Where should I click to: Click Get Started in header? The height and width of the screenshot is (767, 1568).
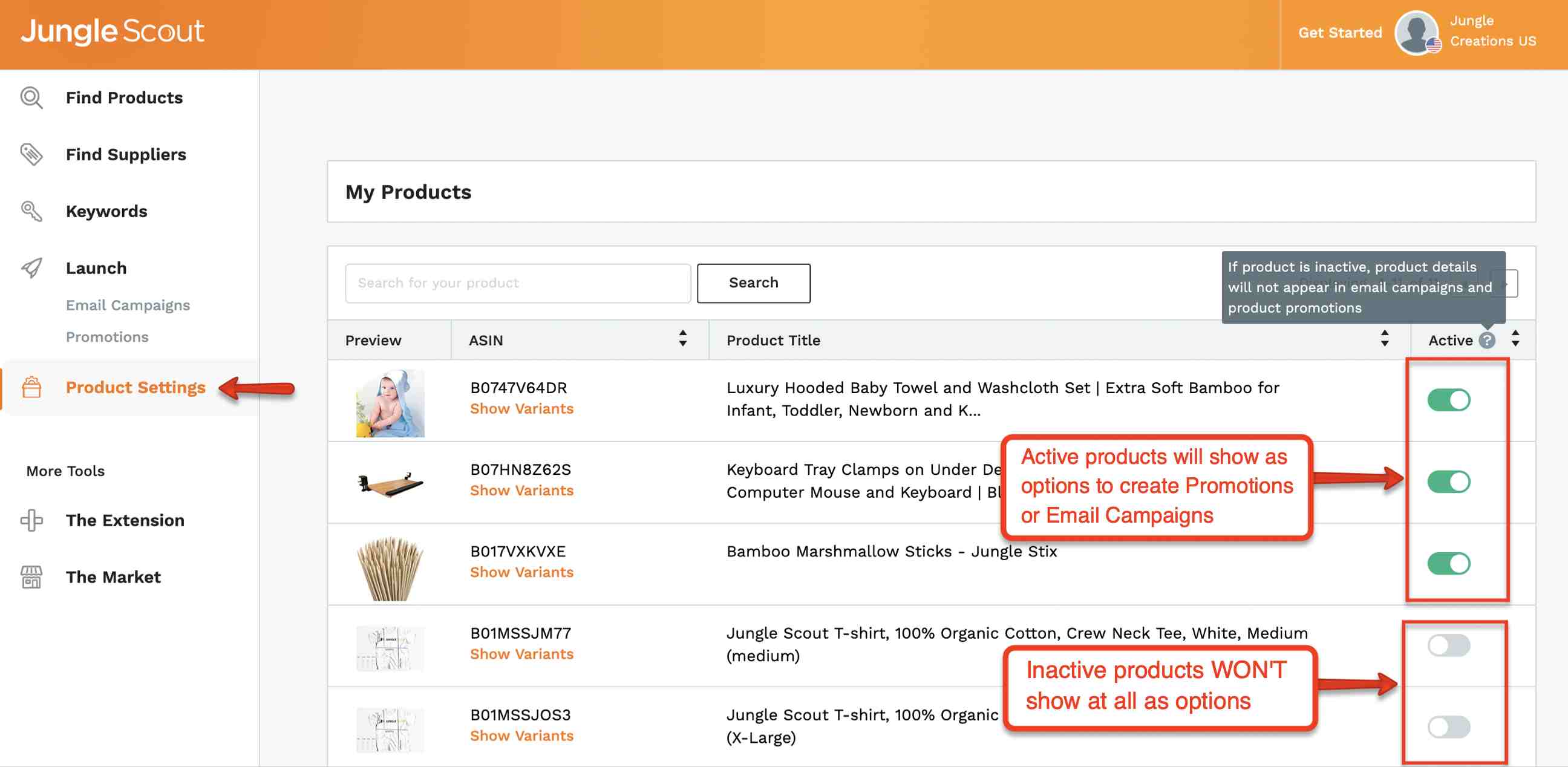pyautogui.click(x=1340, y=33)
